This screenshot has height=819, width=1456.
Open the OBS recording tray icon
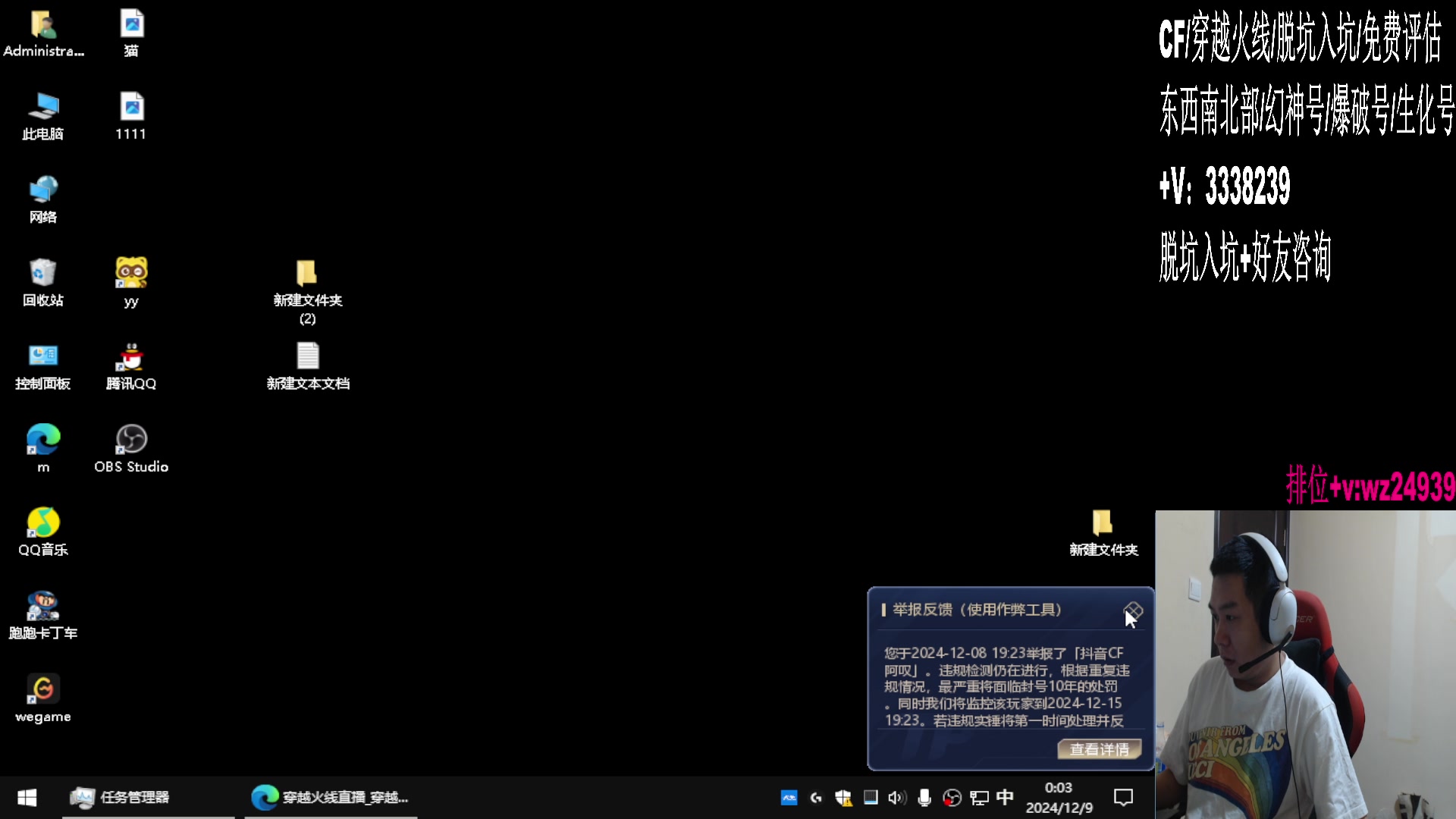click(952, 798)
